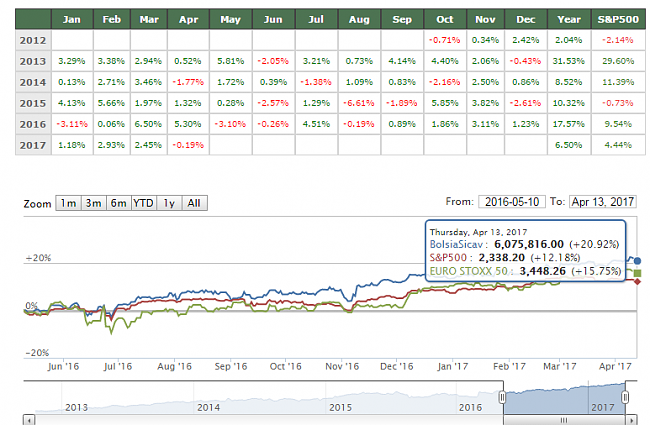Choose the 6m zoom range
The width and height of the screenshot is (650, 425).
tap(119, 203)
